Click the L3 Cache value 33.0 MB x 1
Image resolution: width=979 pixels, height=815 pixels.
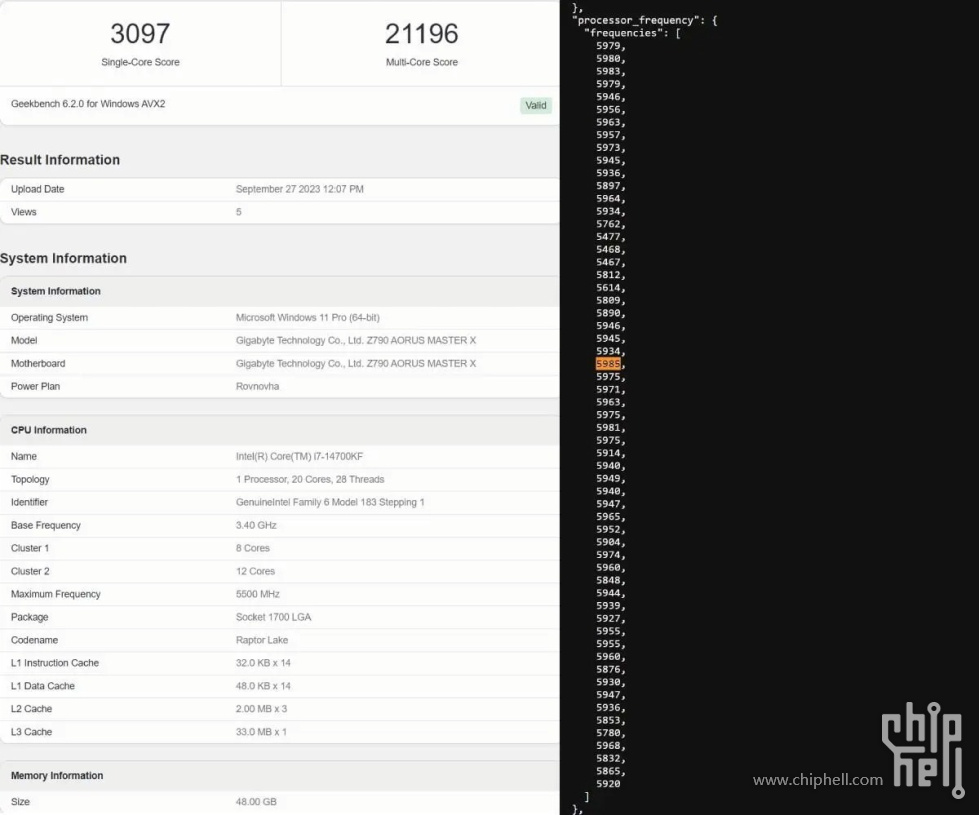(x=261, y=732)
